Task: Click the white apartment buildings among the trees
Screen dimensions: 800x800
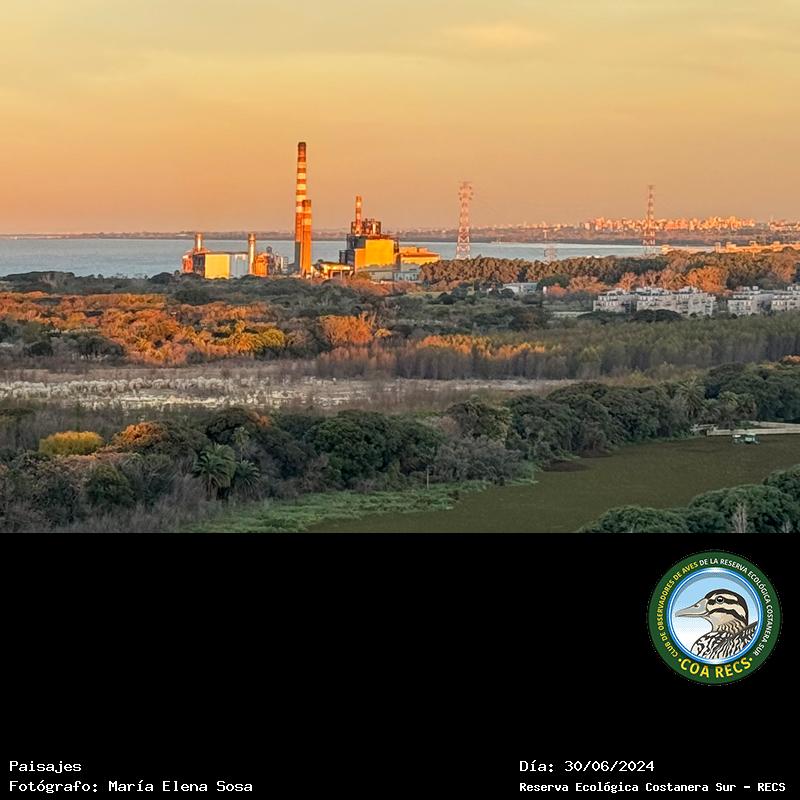Action: (656, 300)
